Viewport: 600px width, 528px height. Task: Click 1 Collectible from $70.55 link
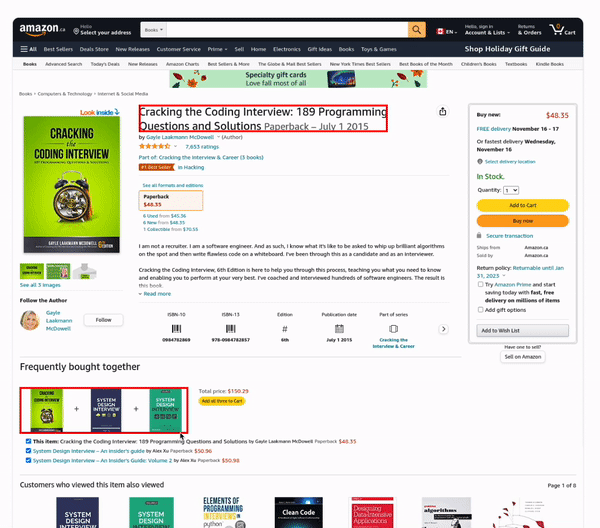pyautogui.click(x=171, y=229)
